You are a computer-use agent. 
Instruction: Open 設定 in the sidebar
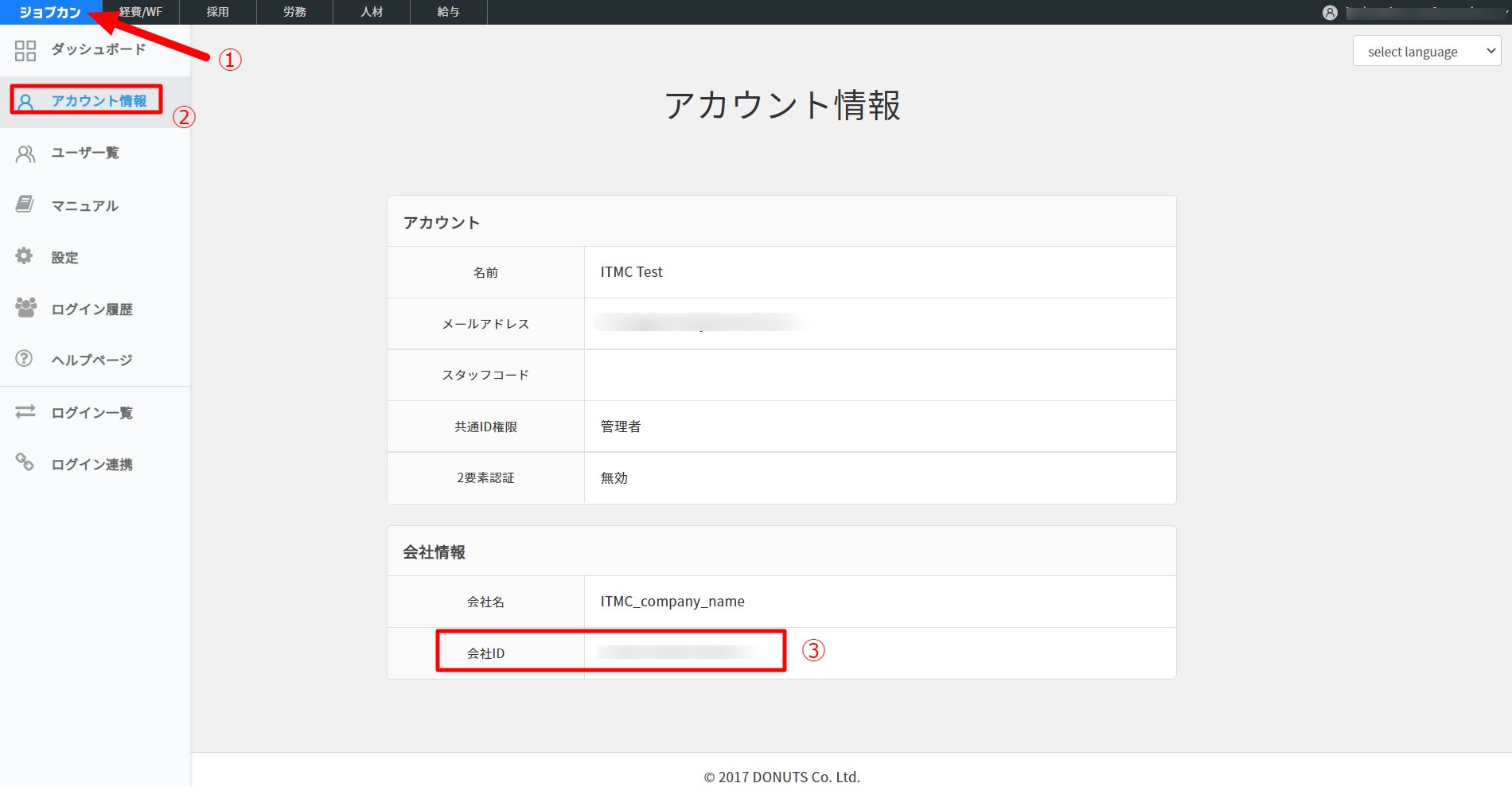click(65, 258)
